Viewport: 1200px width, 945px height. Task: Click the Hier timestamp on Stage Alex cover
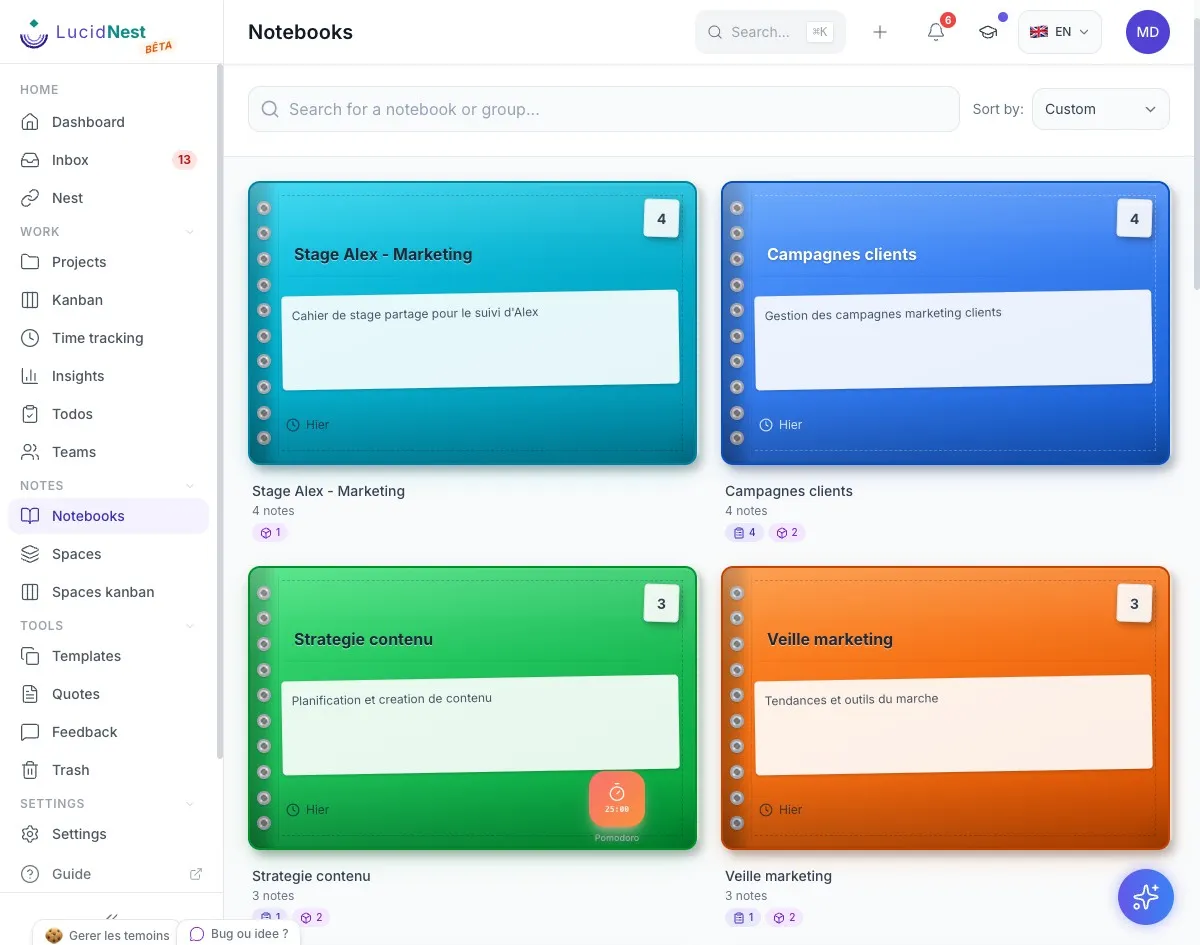tap(308, 425)
